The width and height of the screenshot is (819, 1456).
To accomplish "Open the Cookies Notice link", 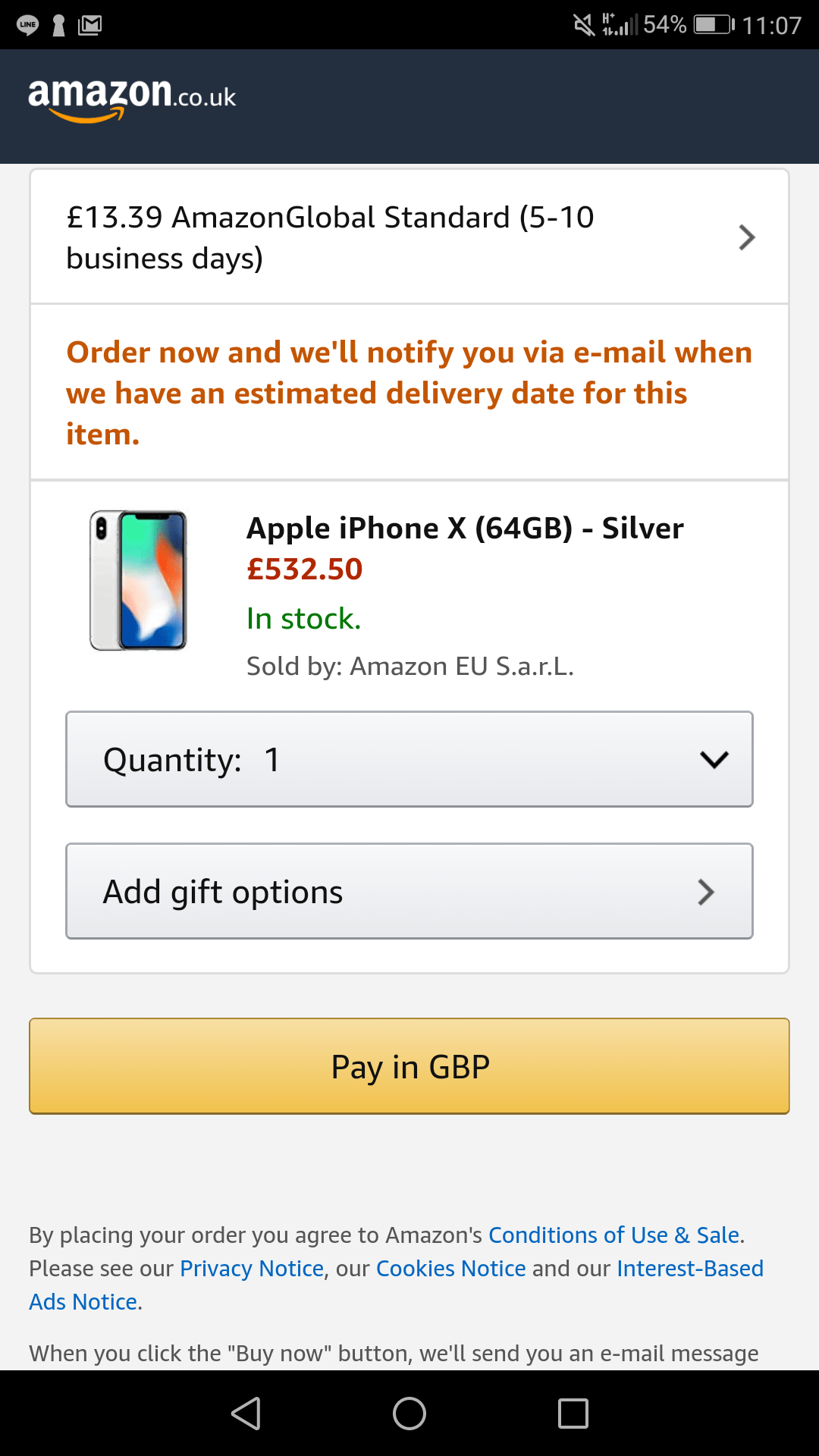I will (x=451, y=1268).
